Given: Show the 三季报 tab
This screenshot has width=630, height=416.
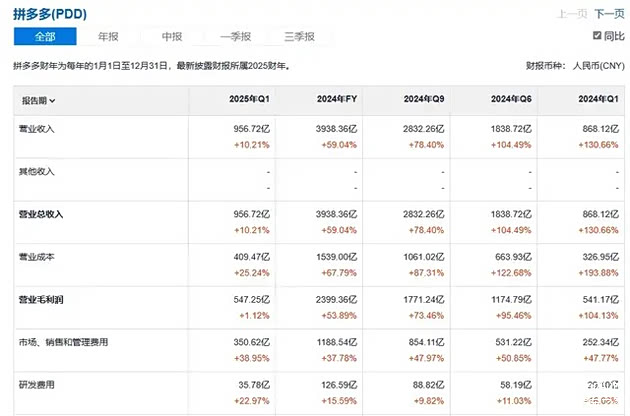Looking at the screenshot, I should 299,37.
